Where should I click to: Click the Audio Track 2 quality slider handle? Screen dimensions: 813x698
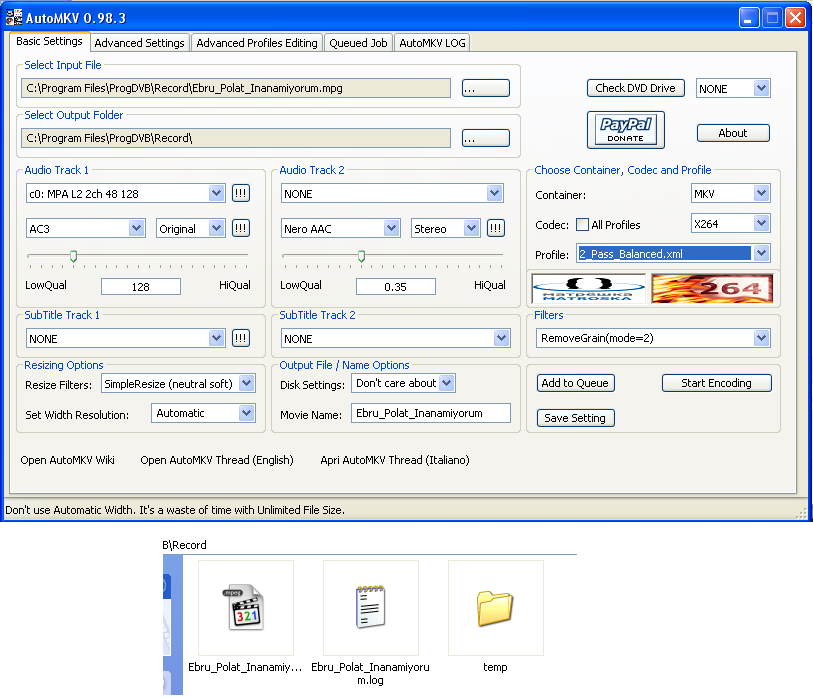pos(361,256)
